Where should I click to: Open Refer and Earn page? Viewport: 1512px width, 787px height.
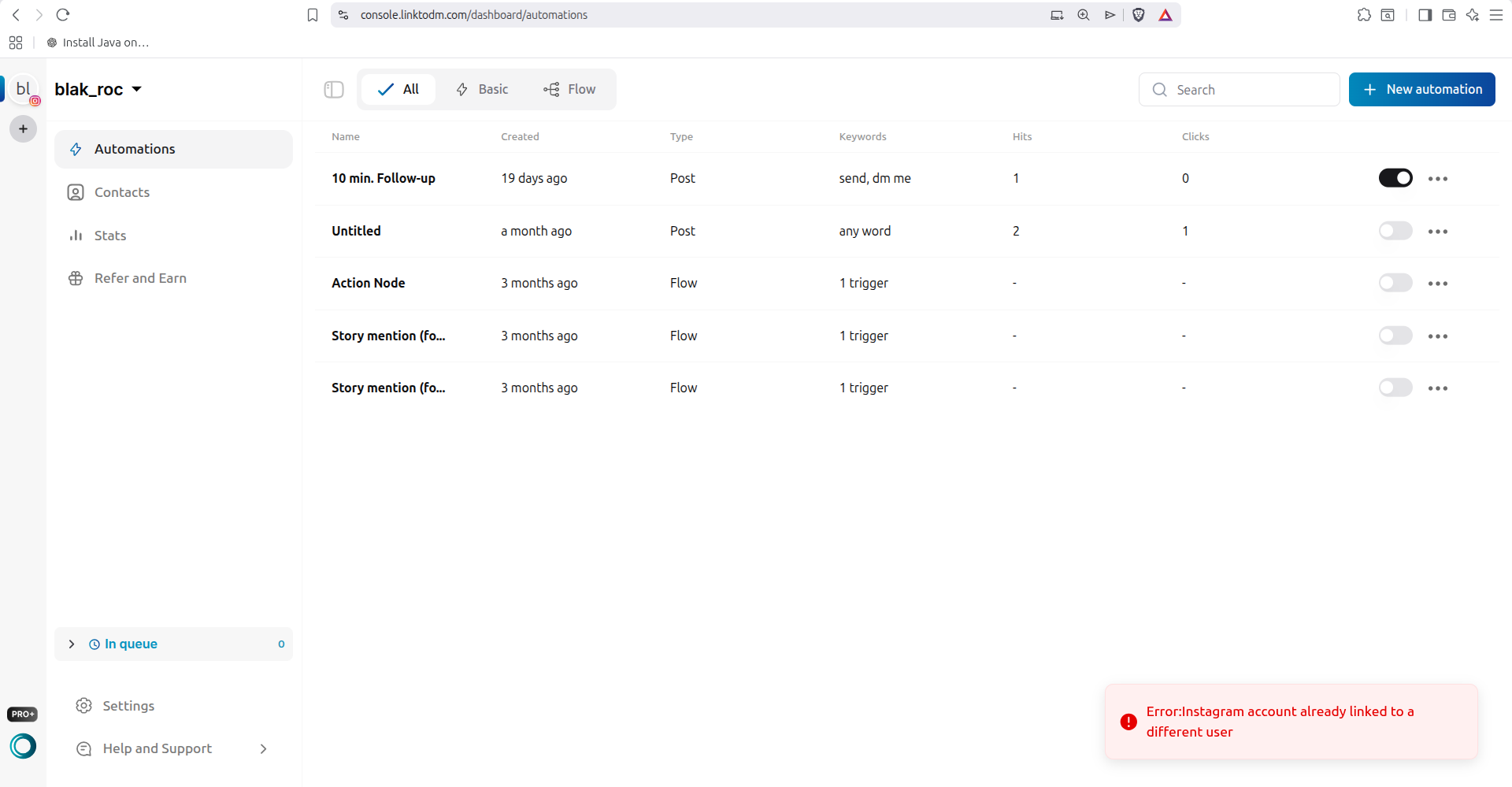pyautogui.click(x=173, y=278)
